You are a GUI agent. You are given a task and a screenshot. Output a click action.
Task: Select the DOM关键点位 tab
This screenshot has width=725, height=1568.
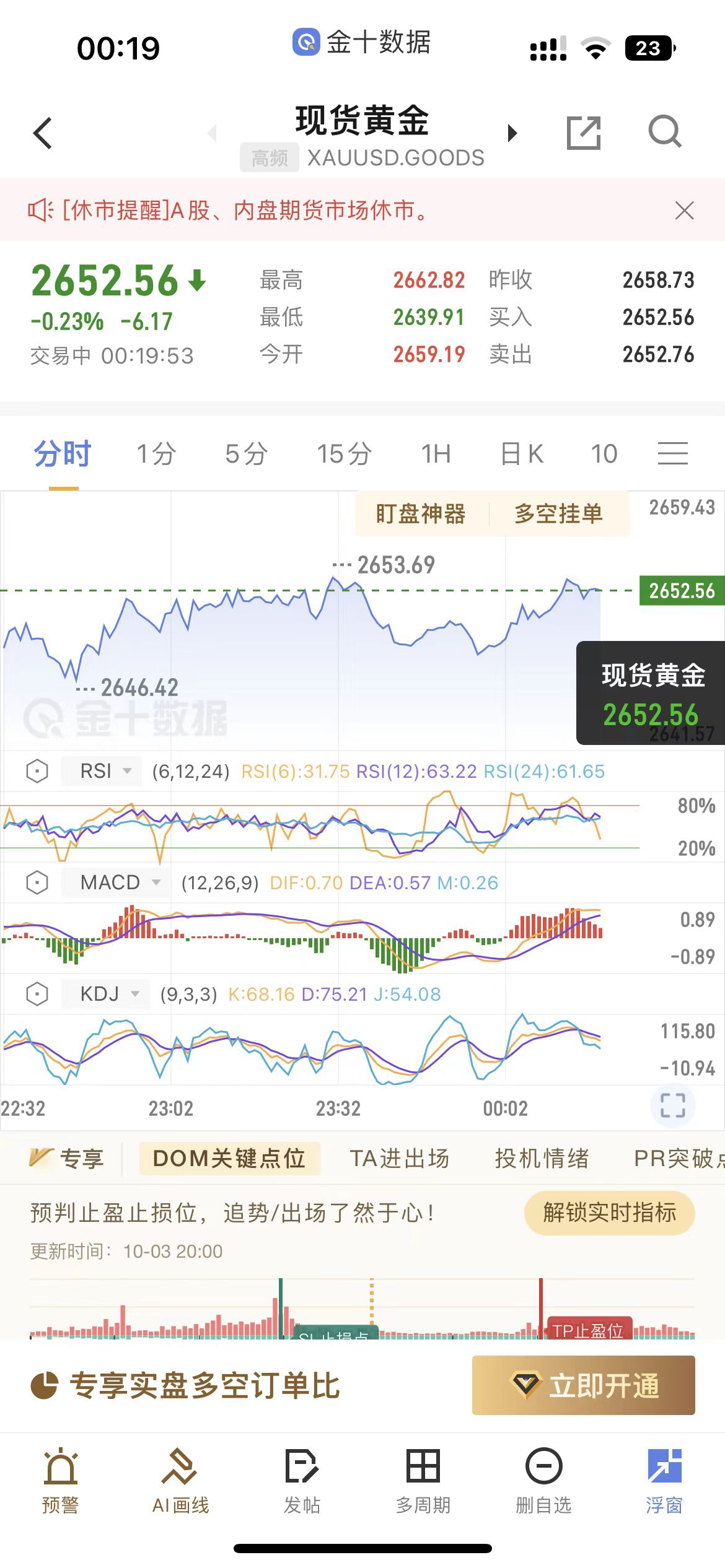pos(229,1158)
